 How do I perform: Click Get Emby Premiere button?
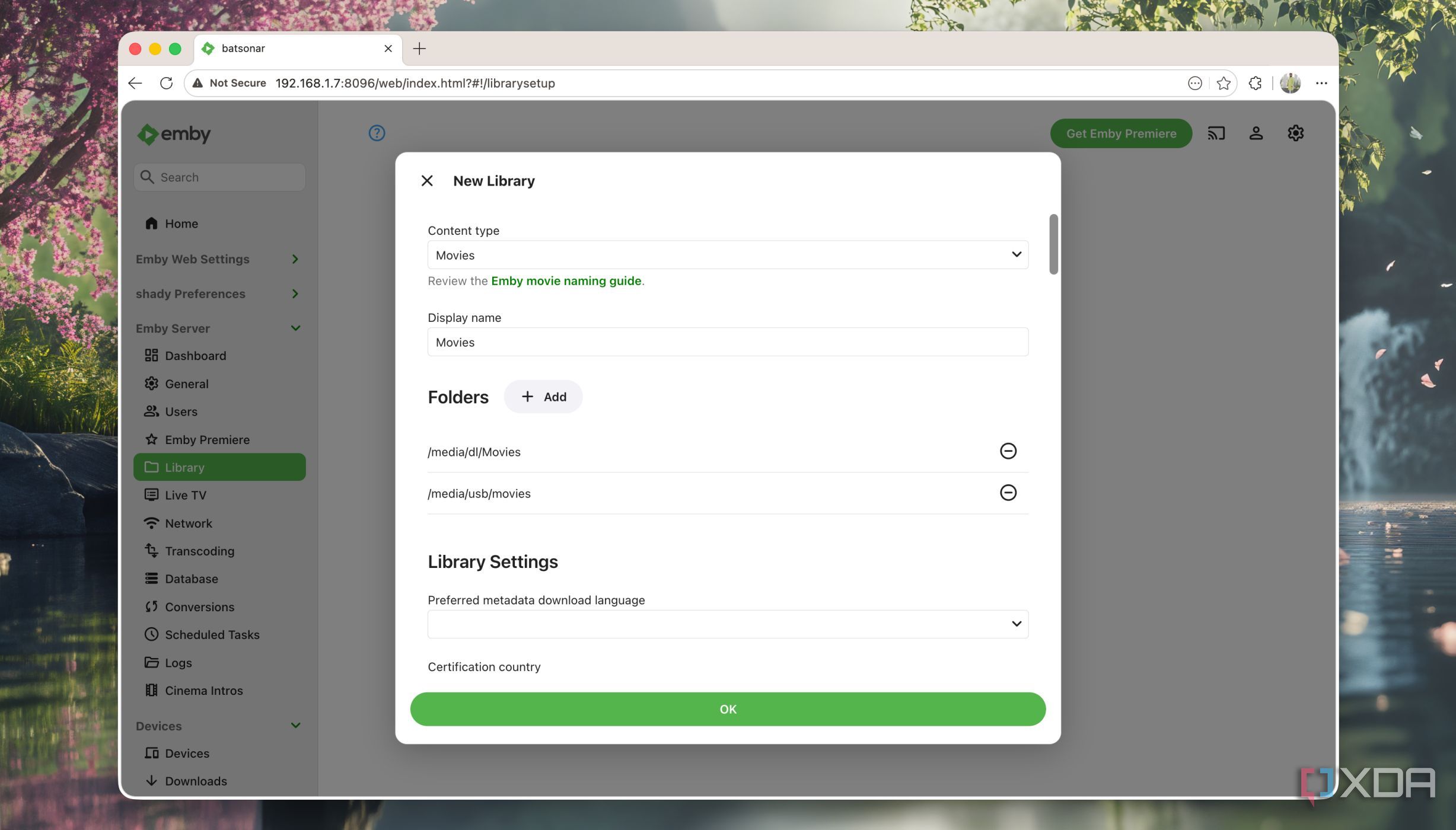(1121, 133)
